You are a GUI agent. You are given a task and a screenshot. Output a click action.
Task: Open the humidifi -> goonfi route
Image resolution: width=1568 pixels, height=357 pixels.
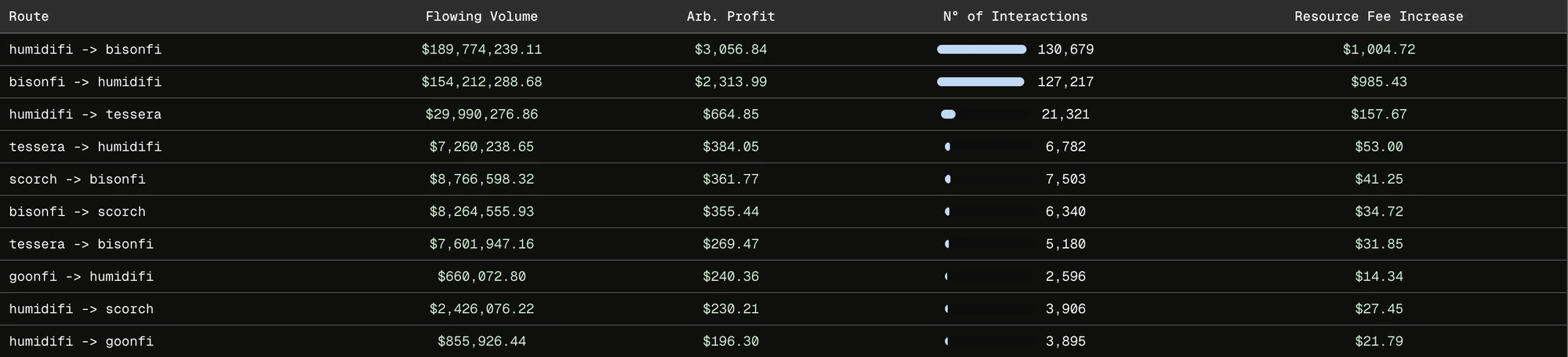[x=784, y=341]
